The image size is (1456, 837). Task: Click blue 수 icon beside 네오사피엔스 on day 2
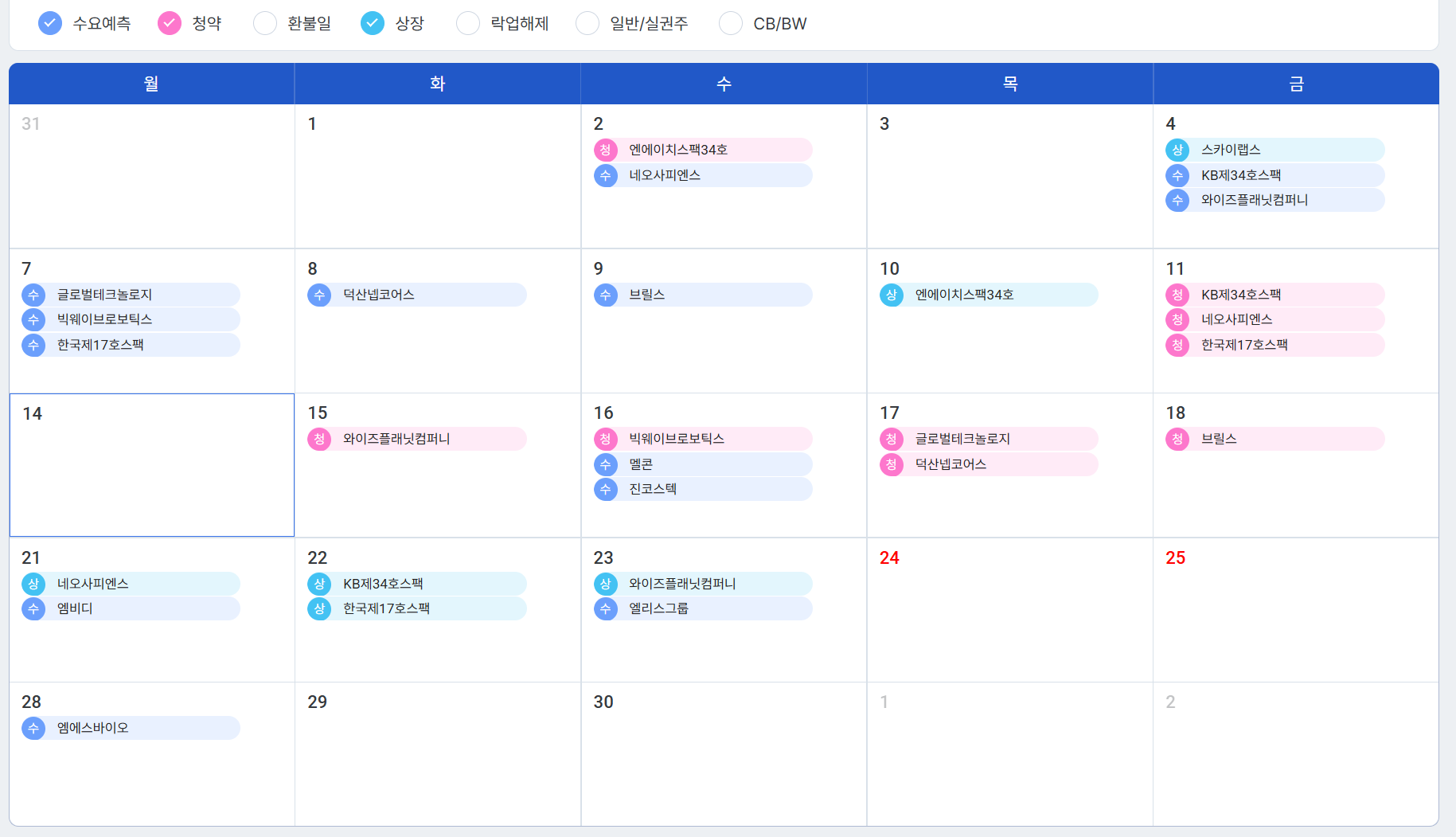click(x=606, y=175)
